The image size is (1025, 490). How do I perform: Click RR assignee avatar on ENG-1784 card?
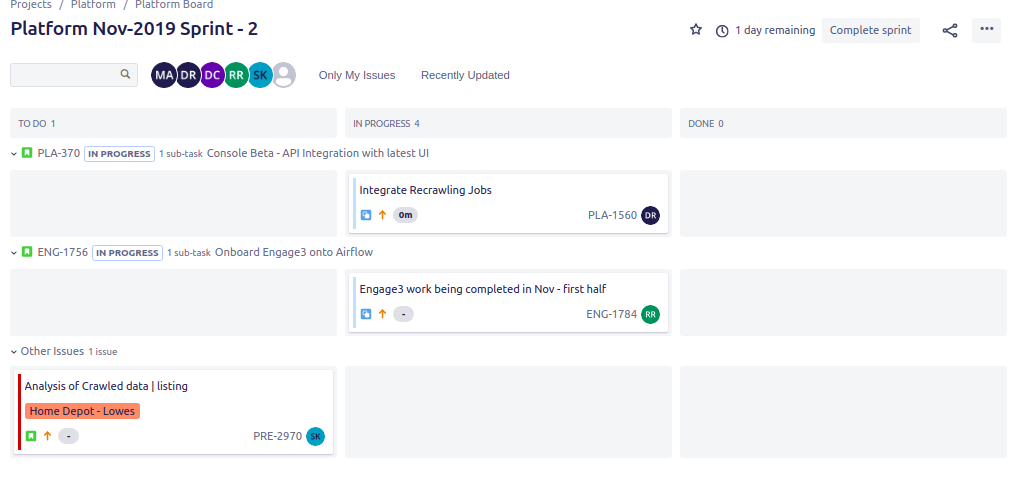click(650, 314)
